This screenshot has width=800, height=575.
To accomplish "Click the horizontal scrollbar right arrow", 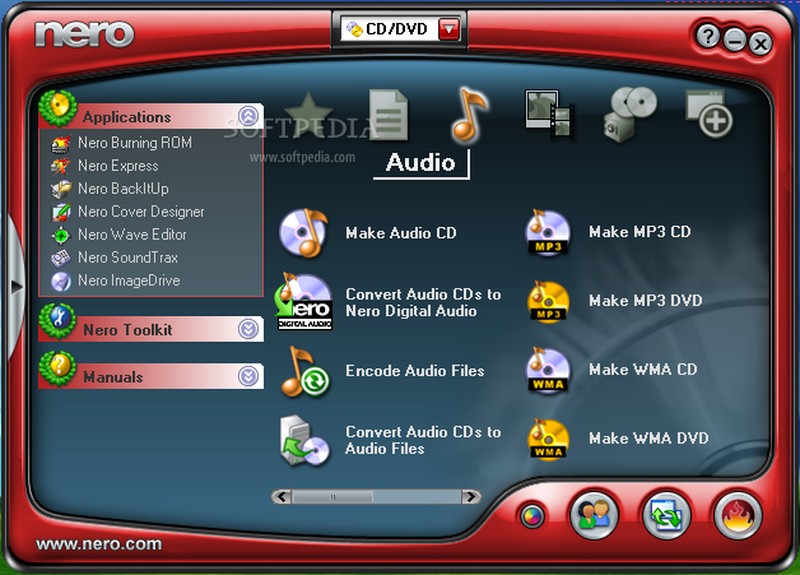I will (x=470, y=496).
